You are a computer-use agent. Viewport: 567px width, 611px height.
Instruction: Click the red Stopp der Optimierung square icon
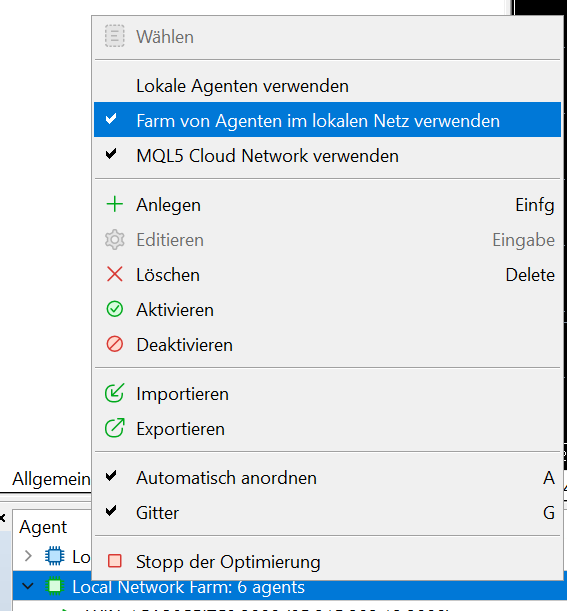click(x=115, y=561)
